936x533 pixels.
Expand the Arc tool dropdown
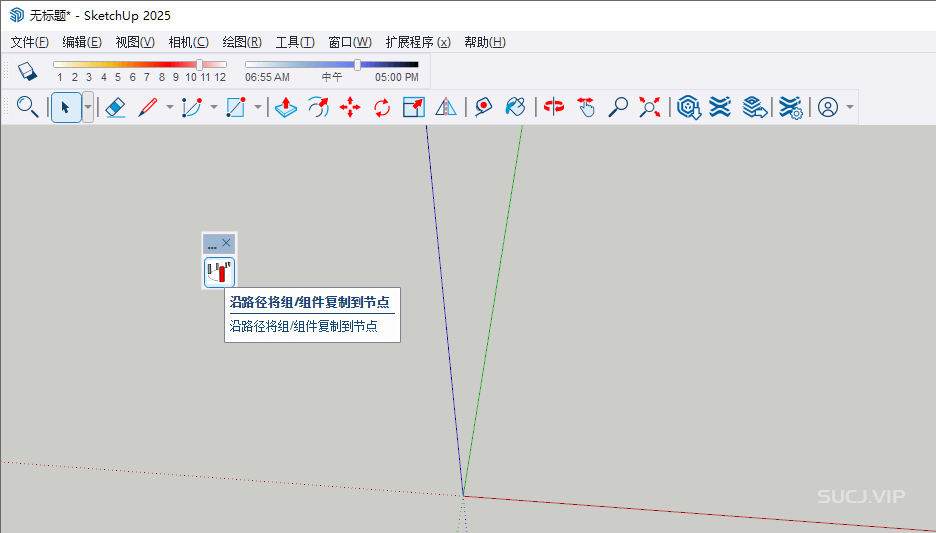click(214, 107)
